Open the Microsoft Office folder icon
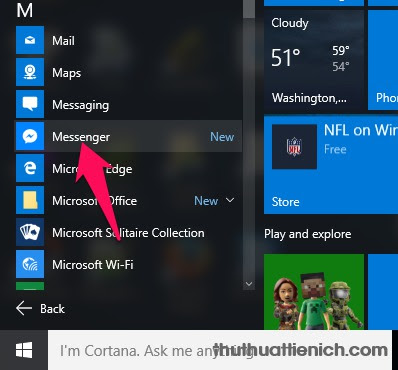 pos(30,200)
